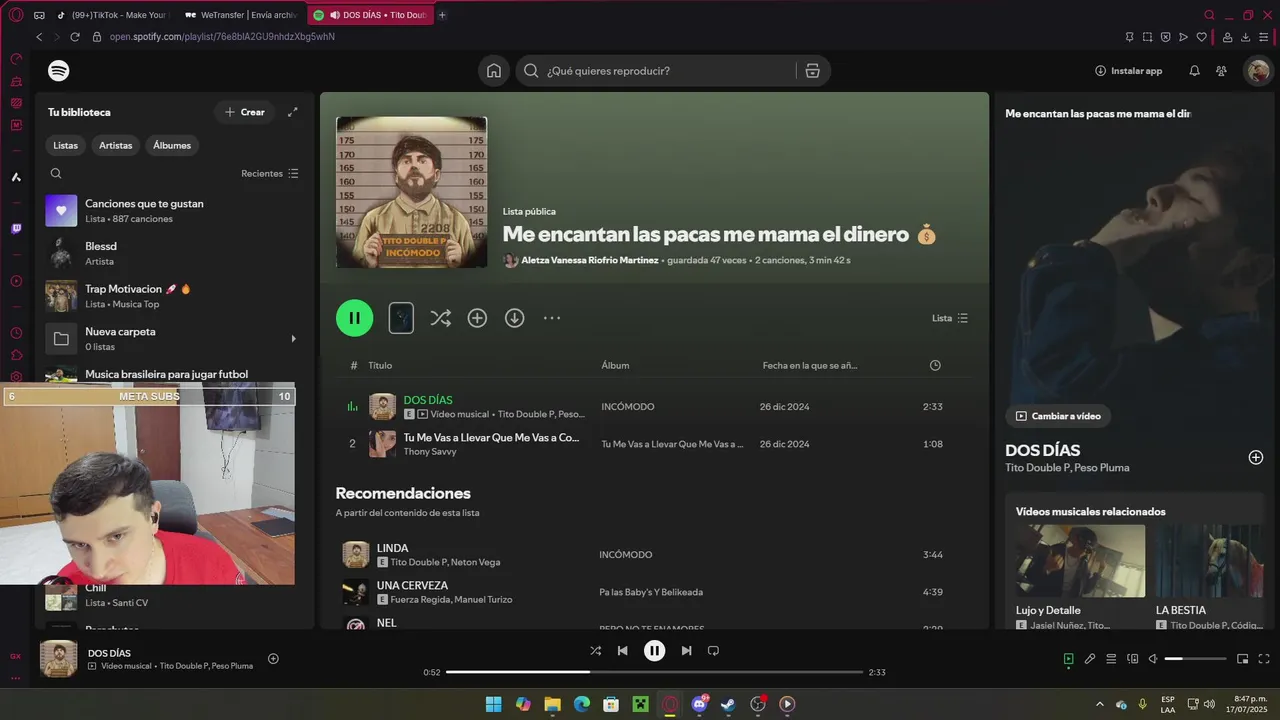The width and height of the screenshot is (1280, 720).
Task: Open the Spotify profile avatar menu
Action: [x=1258, y=71]
